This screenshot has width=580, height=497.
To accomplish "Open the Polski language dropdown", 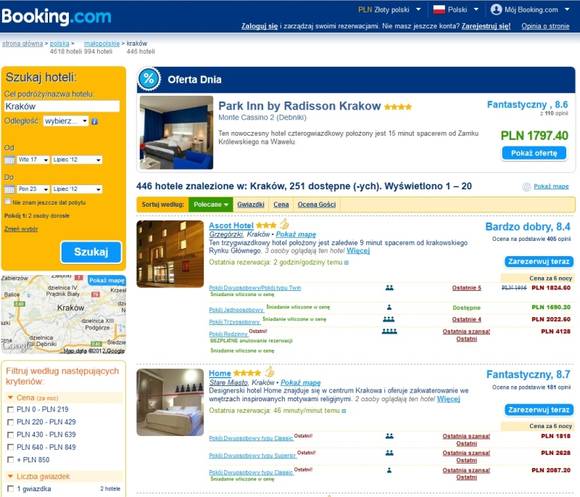I will click(x=456, y=10).
